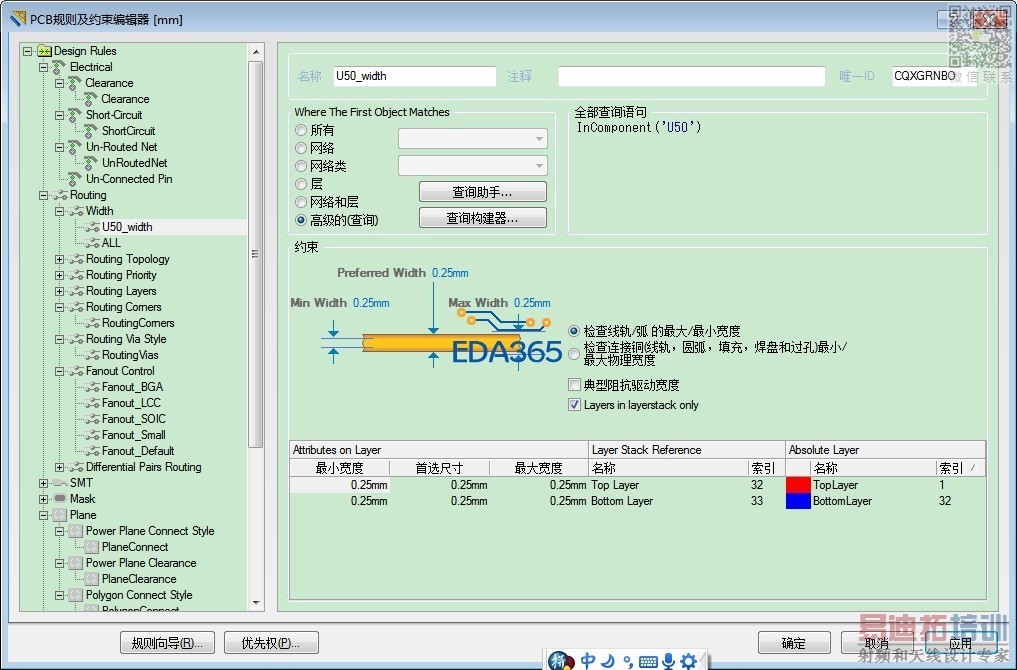Click the Fanout_BGA rule icon
Image resolution: width=1017 pixels, height=670 pixels.
[x=93, y=387]
